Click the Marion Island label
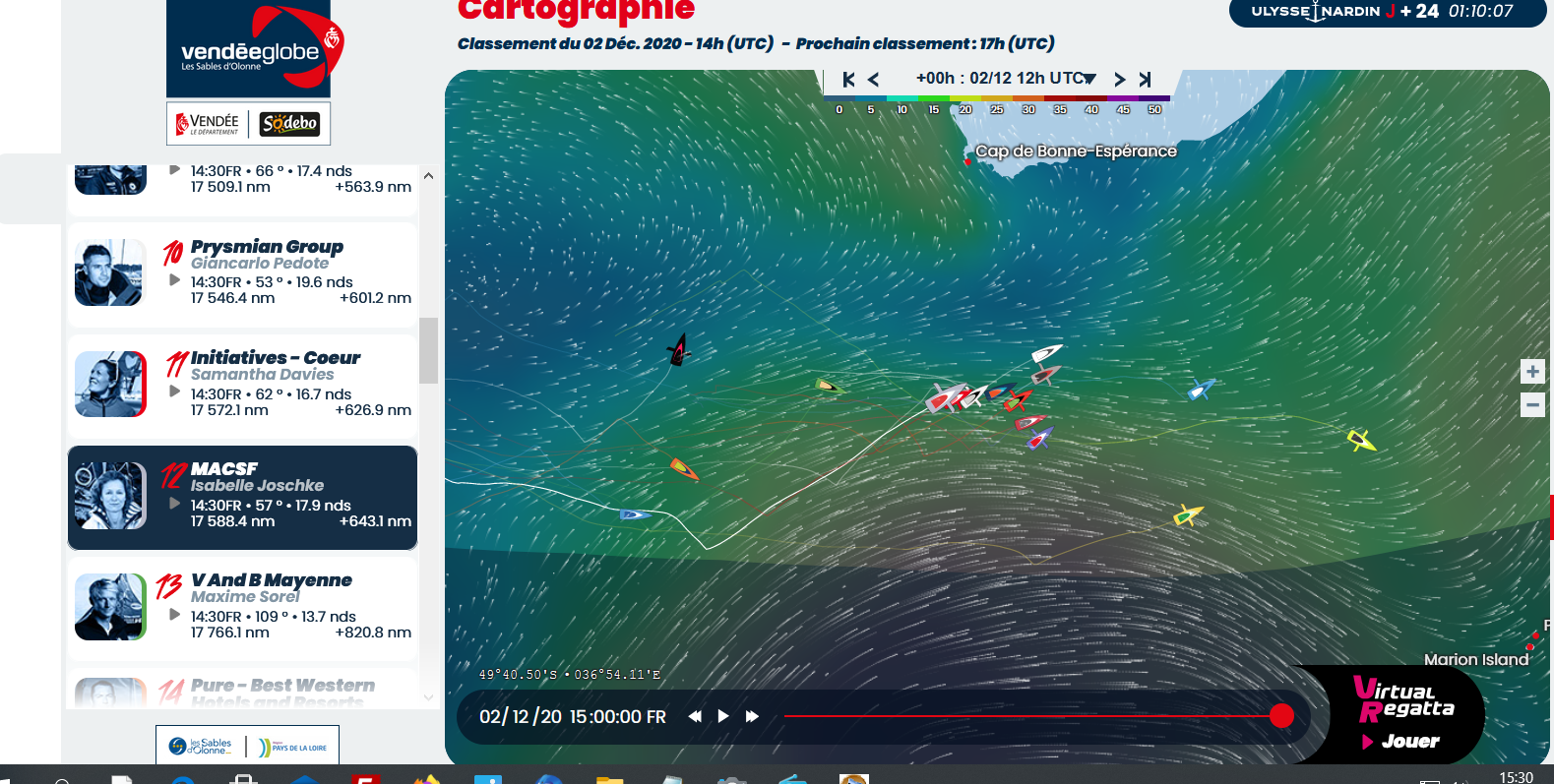The width and height of the screenshot is (1554, 784). point(1476,659)
